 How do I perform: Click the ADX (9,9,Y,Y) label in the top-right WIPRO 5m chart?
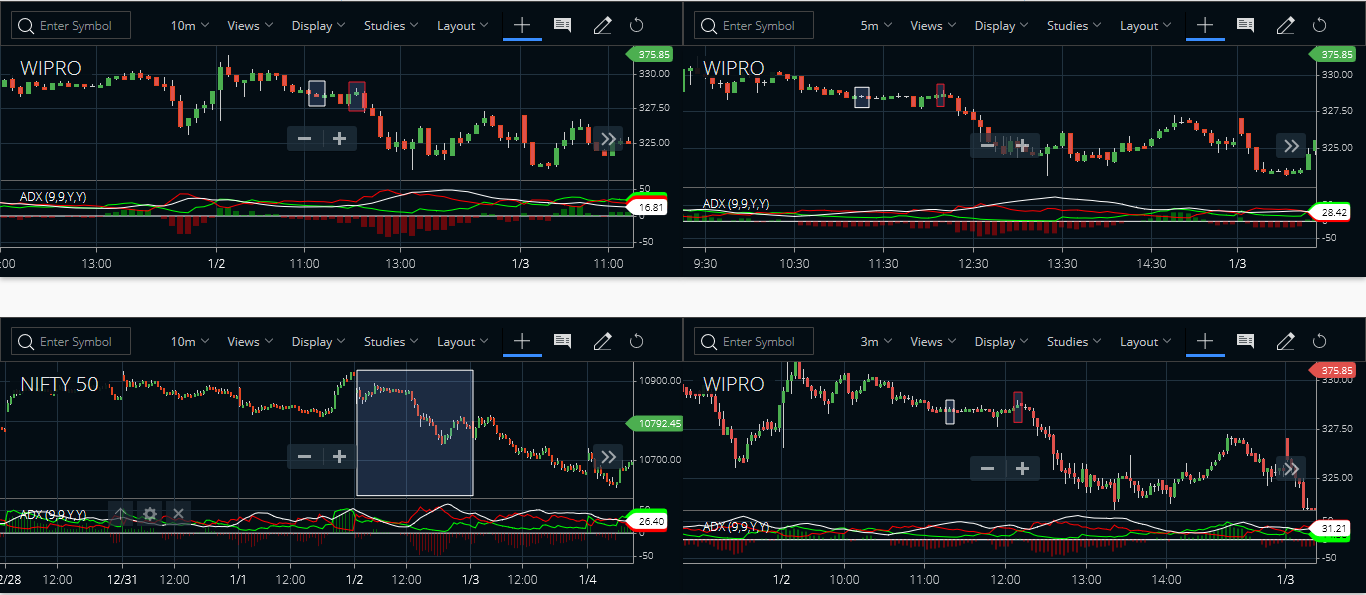(x=736, y=204)
